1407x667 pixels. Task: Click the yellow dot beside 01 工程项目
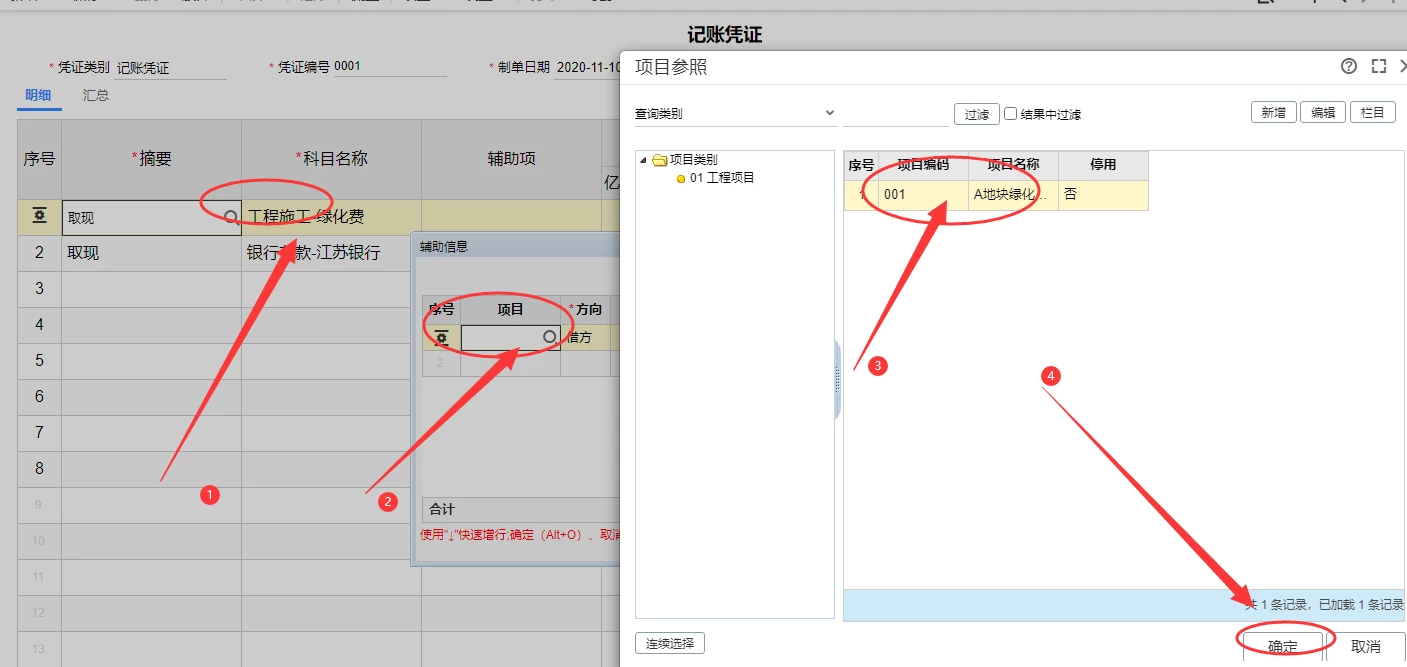pyautogui.click(x=681, y=179)
